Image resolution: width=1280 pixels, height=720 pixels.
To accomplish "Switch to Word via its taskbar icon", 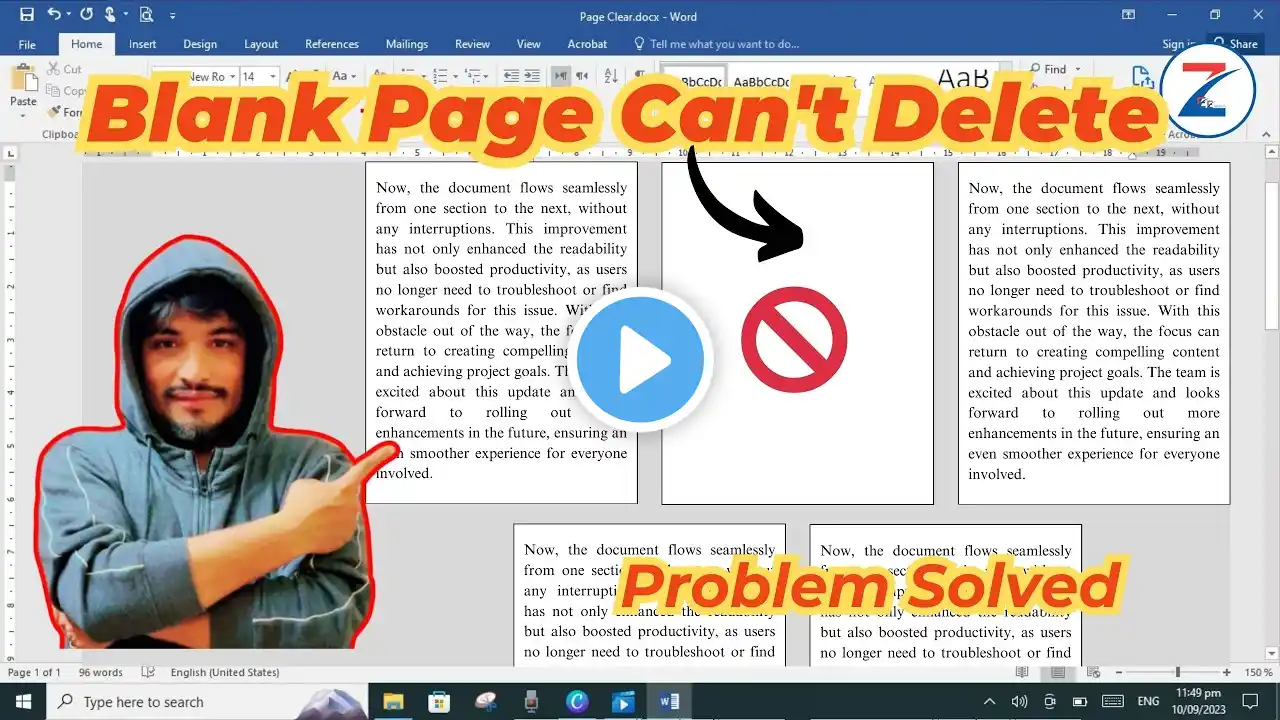I will (x=669, y=702).
